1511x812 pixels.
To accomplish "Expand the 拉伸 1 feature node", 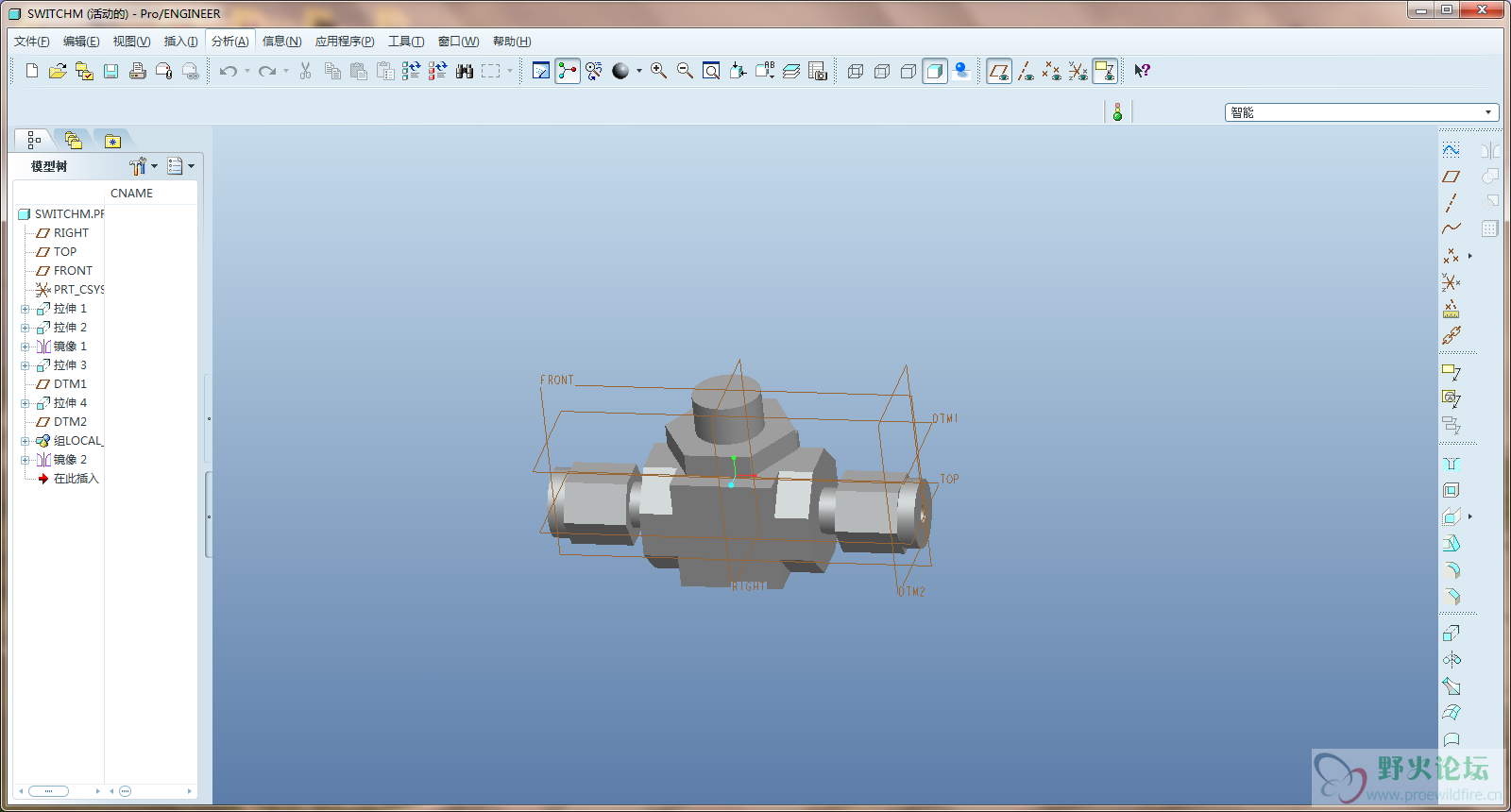I will (x=25, y=309).
